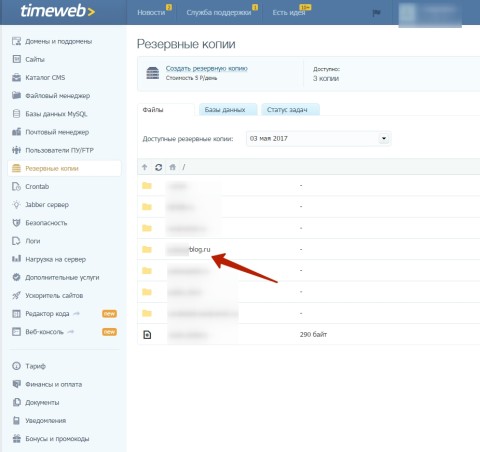Open Служба поддержки in top menu
480x452 pixels.
[x=219, y=12]
